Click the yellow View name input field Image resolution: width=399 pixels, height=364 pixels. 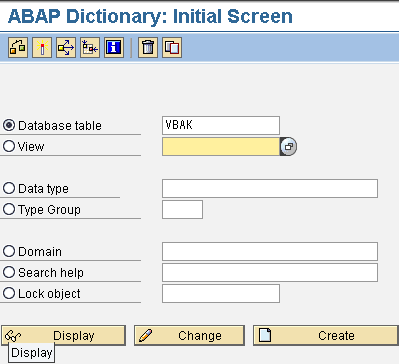point(221,146)
